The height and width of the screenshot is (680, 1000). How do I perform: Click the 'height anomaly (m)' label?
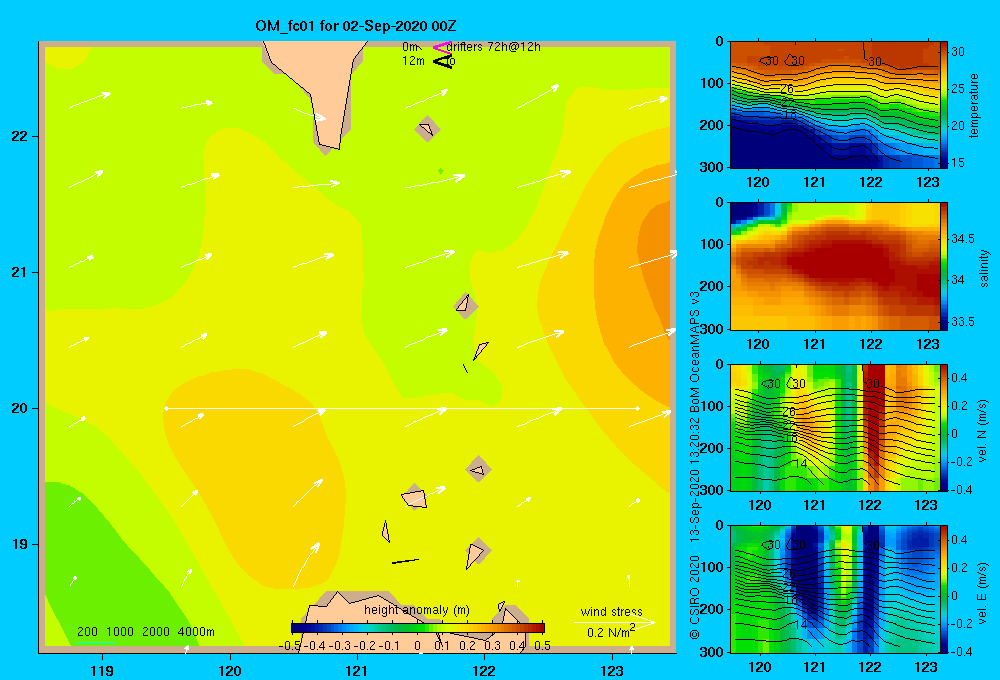pos(417,610)
